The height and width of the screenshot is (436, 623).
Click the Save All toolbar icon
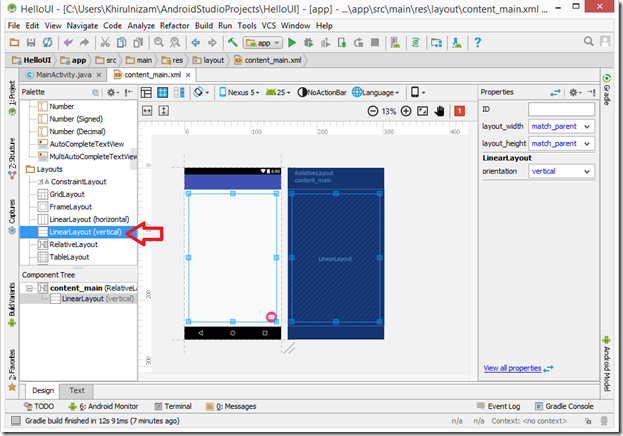(x=33, y=43)
